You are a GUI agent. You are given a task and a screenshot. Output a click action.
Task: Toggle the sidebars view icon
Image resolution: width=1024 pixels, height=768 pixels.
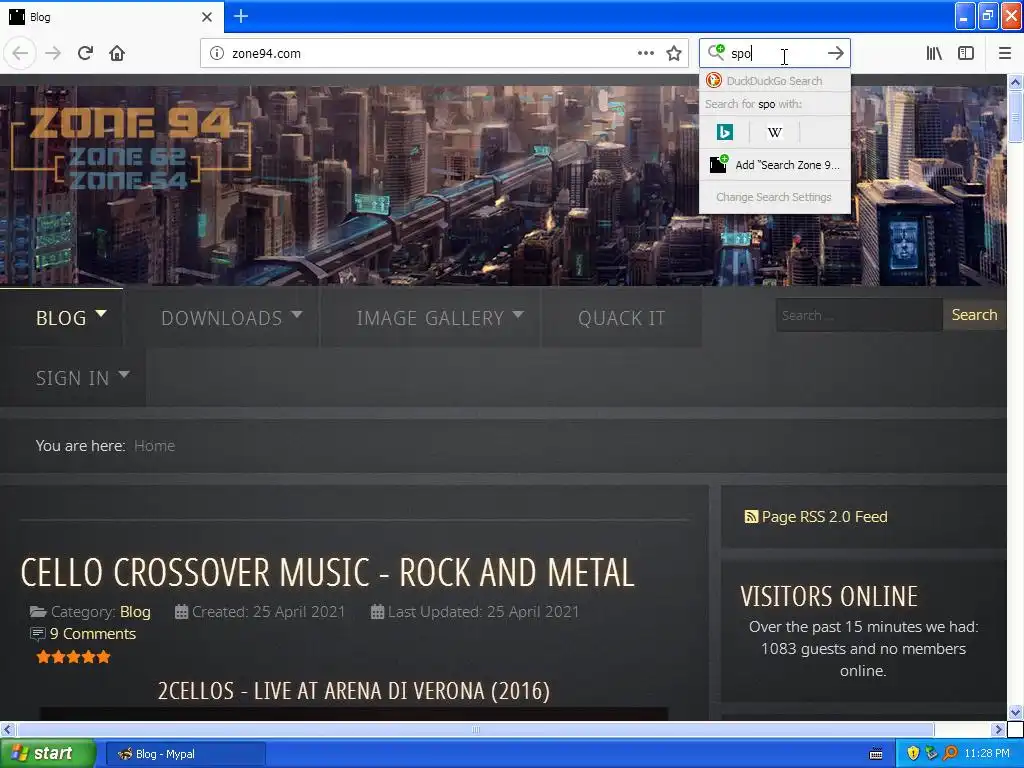click(966, 53)
